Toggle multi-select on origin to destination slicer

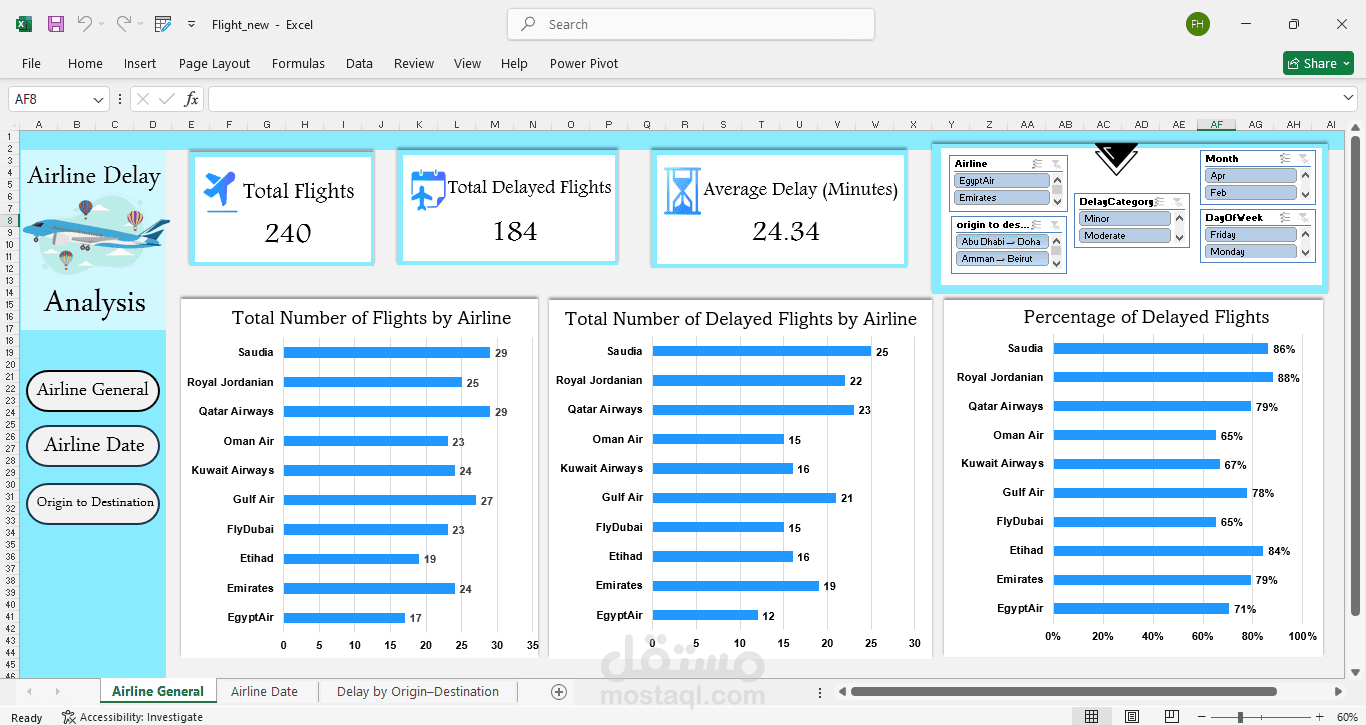pos(1036,224)
